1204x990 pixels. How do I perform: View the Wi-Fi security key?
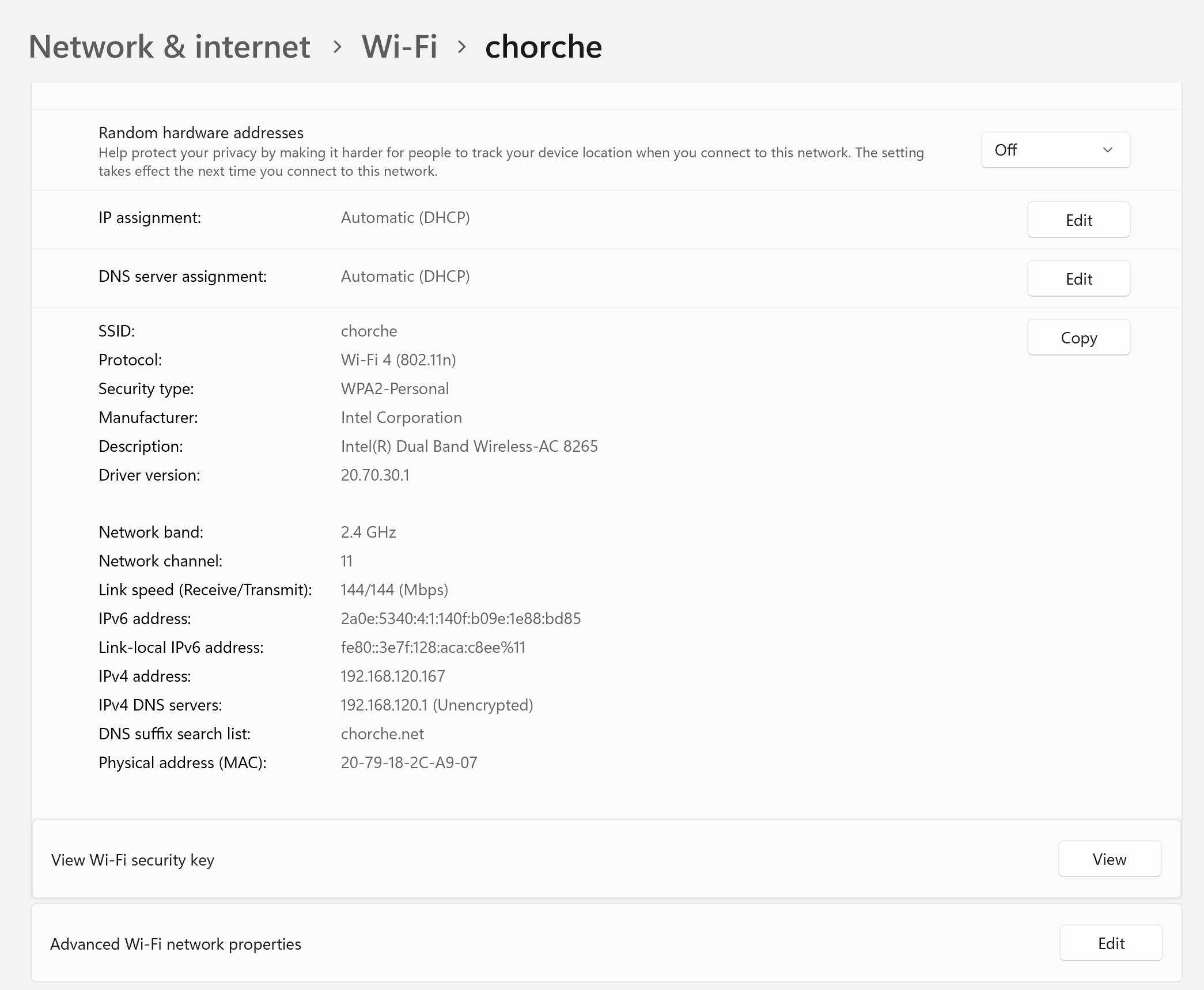[x=1109, y=859]
